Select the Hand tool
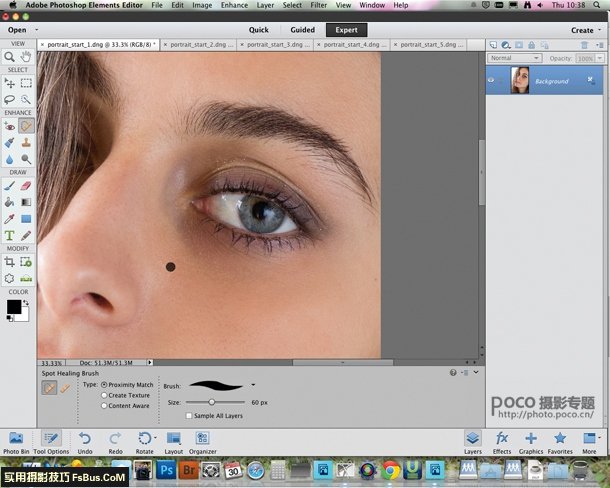610x488 pixels. pyautogui.click(x=26, y=58)
